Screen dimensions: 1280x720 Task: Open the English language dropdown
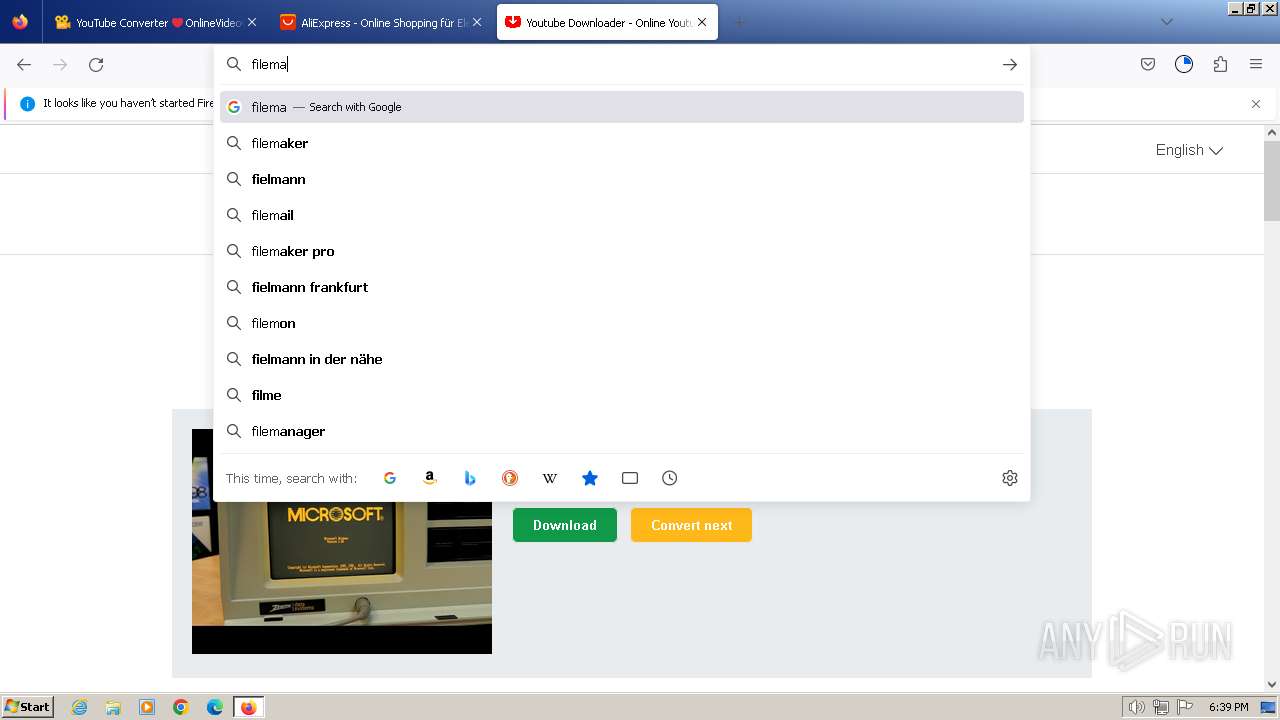[x=1189, y=150]
